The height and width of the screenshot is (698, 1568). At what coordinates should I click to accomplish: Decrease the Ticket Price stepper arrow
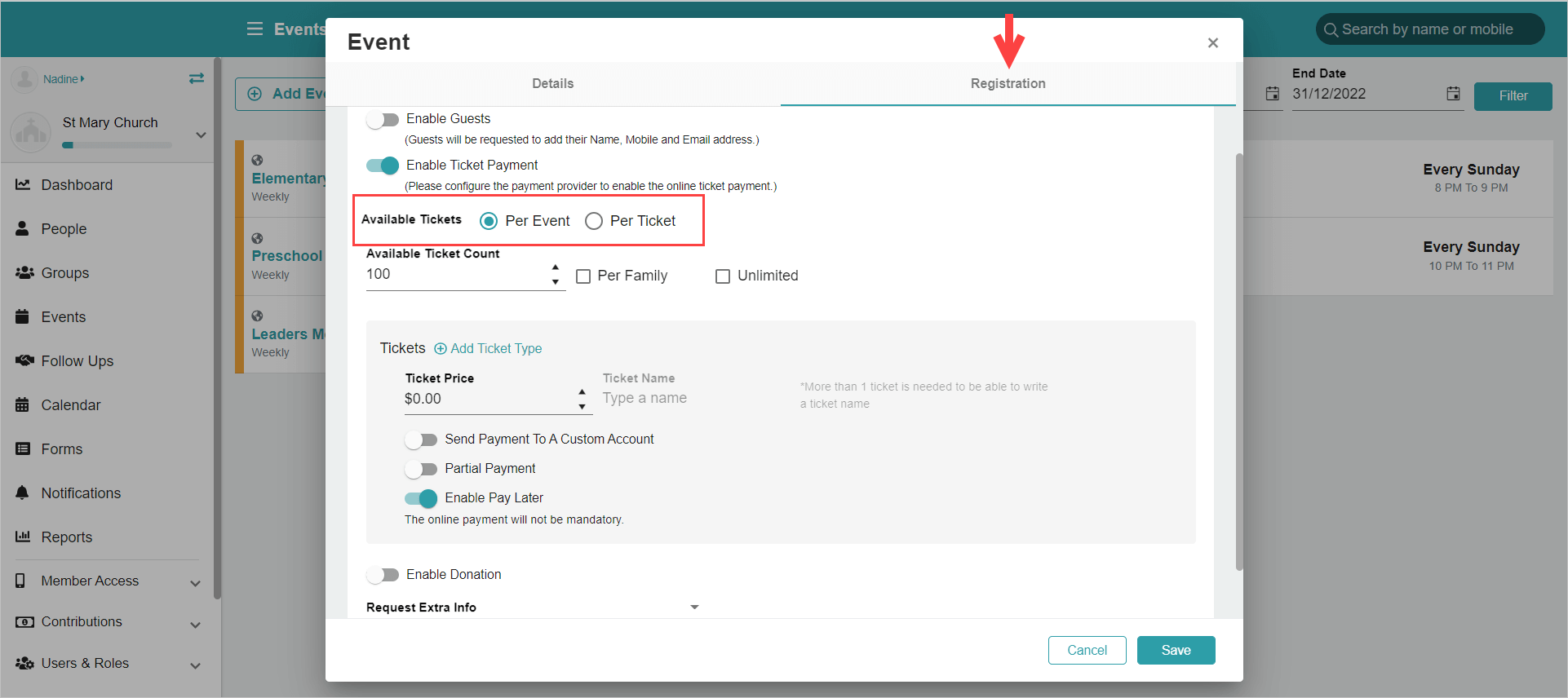click(582, 407)
